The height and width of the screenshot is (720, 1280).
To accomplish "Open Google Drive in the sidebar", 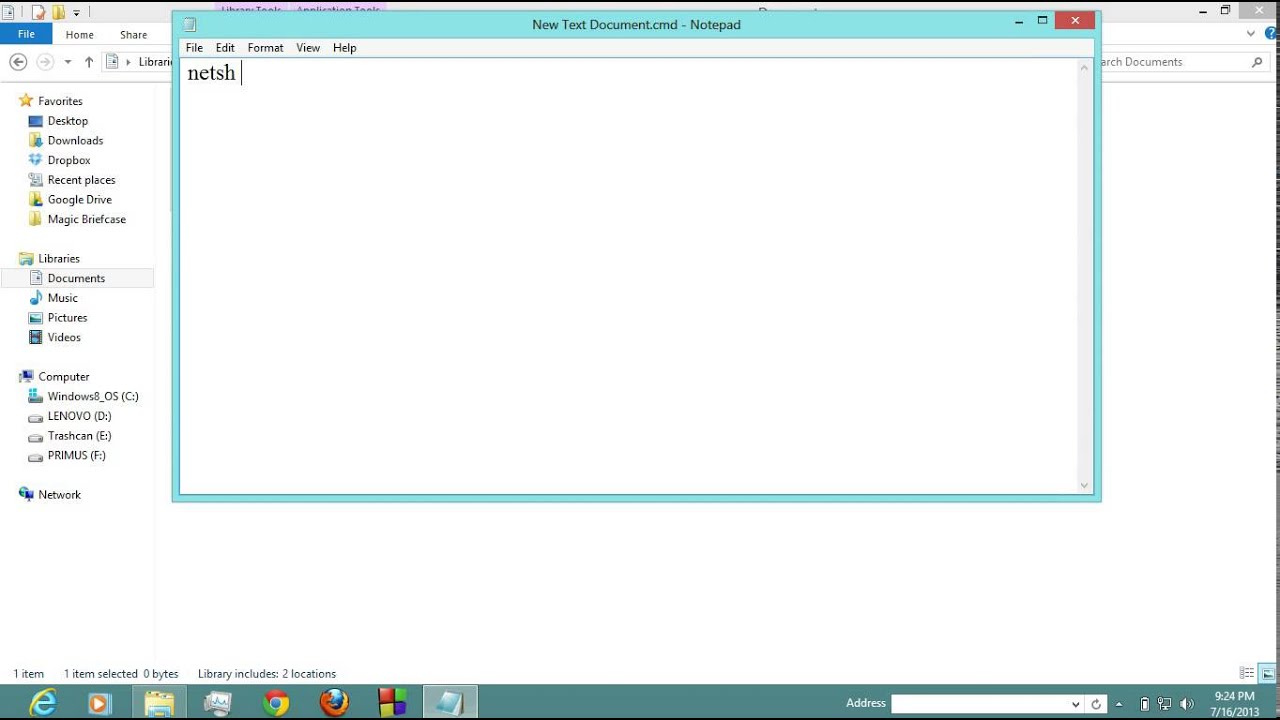I will click(79, 200).
